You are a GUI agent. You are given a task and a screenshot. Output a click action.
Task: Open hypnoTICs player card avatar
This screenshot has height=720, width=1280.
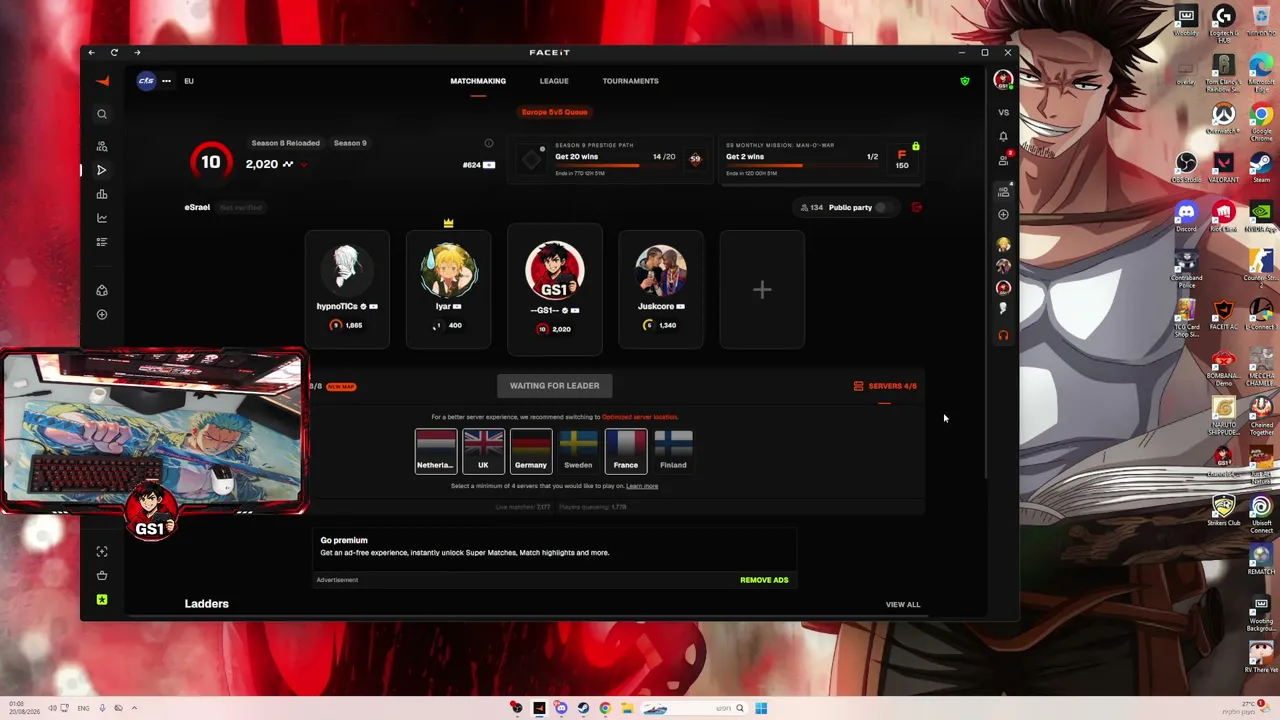tap(347, 269)
